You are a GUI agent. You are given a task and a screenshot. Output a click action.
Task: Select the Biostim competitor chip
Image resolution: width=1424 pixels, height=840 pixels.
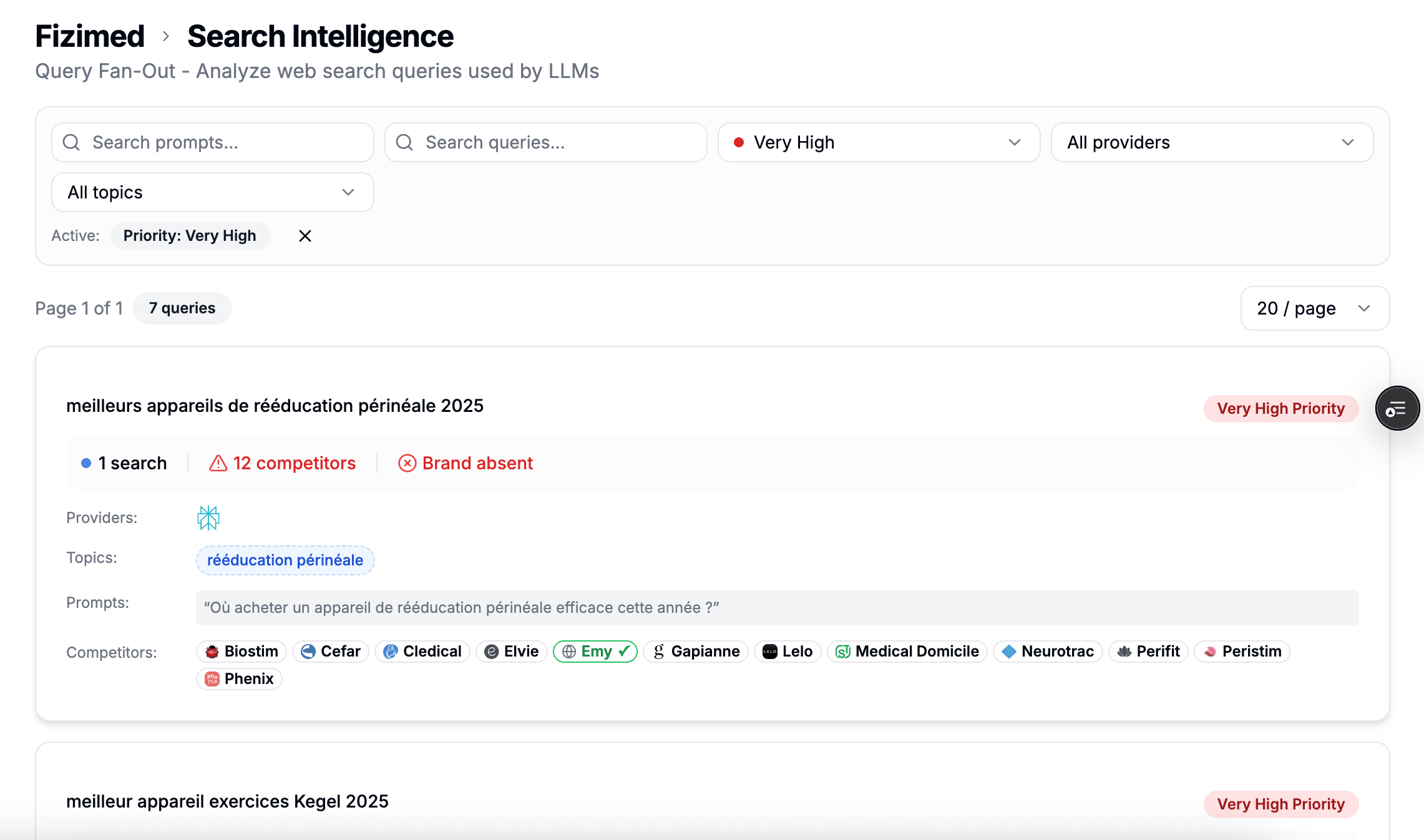pyautogui.click(x=241, y=652)
